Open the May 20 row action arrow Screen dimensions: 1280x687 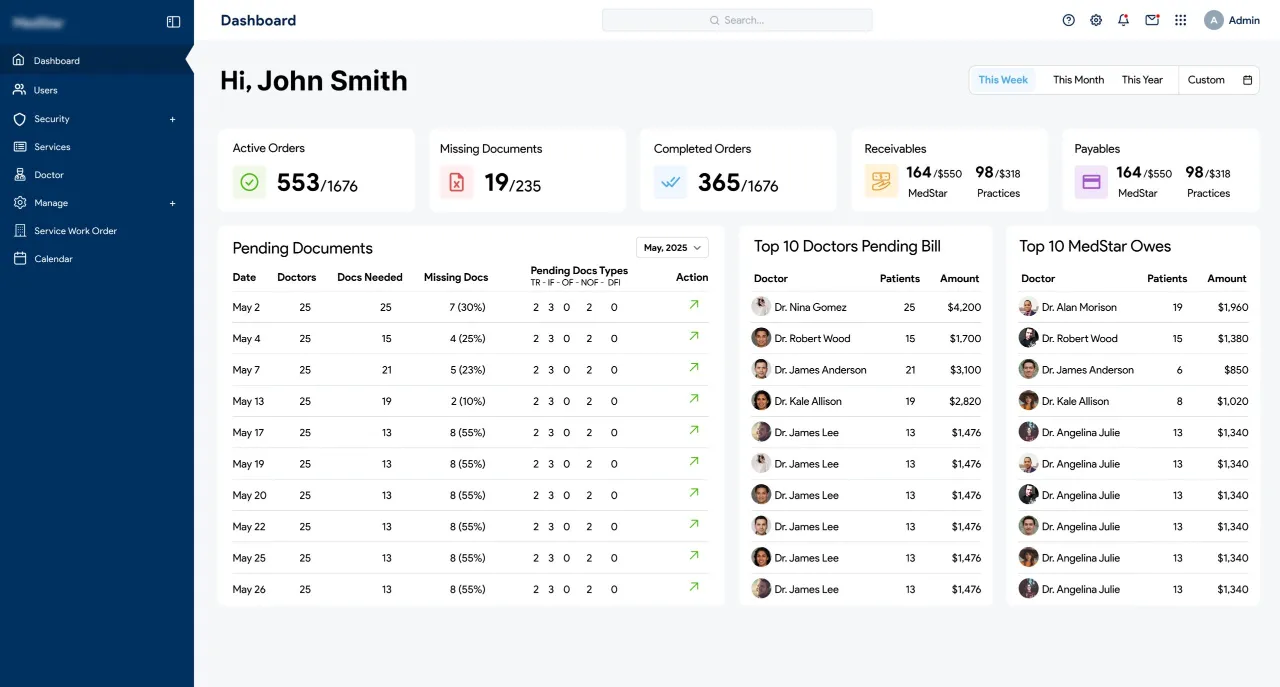click(694, 492)
